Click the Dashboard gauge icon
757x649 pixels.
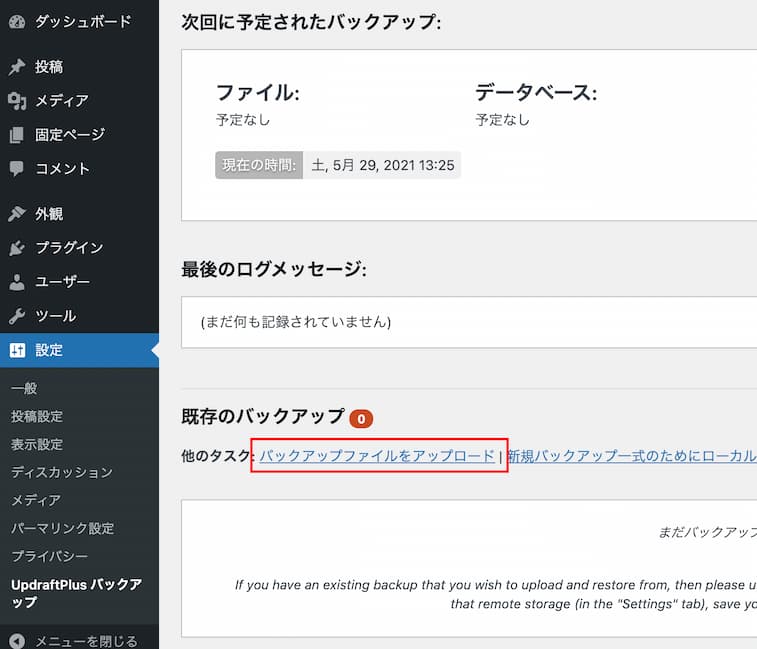17,21
